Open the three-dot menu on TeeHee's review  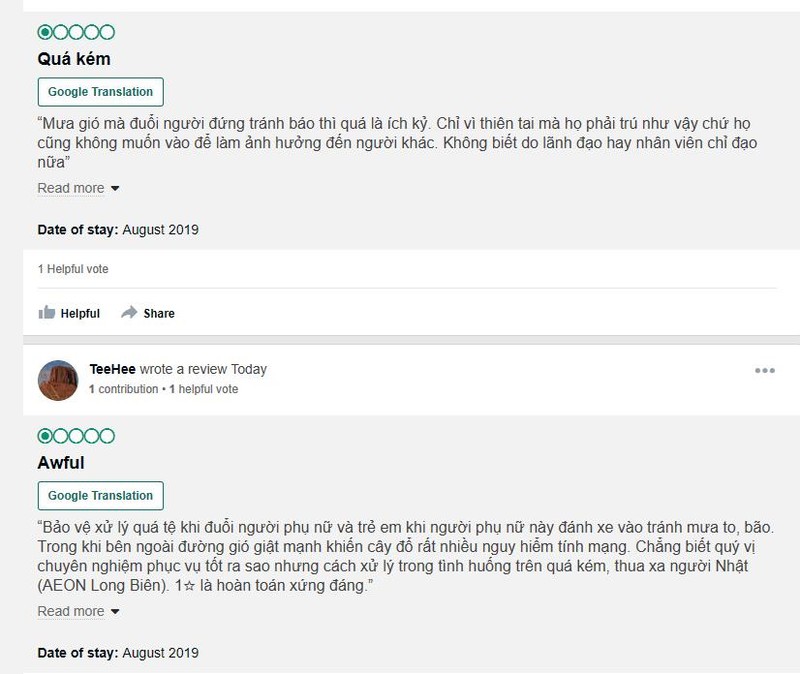click(x=765, y=371)
